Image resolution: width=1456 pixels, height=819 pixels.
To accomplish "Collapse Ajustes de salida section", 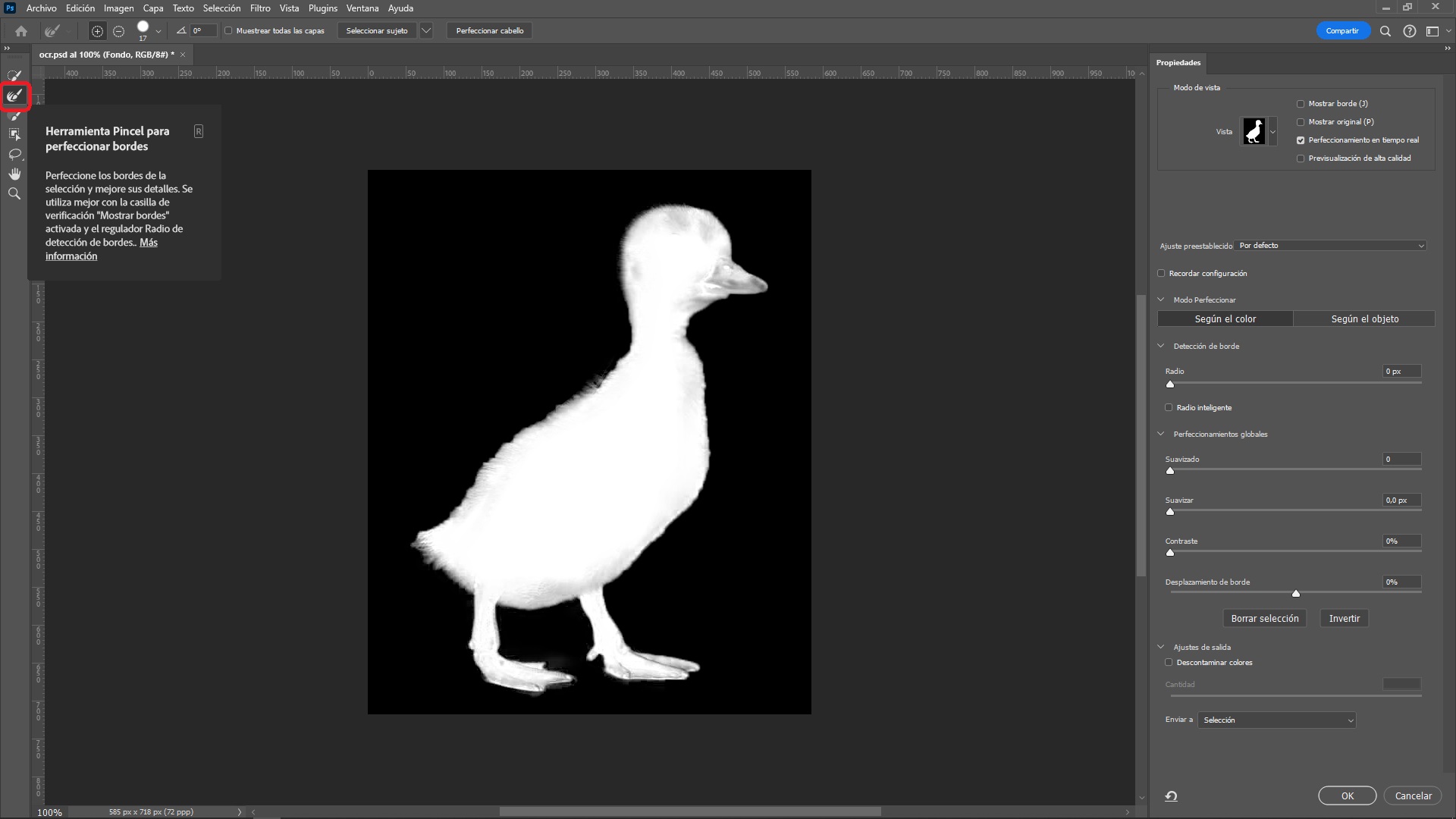I will 1161,647.
